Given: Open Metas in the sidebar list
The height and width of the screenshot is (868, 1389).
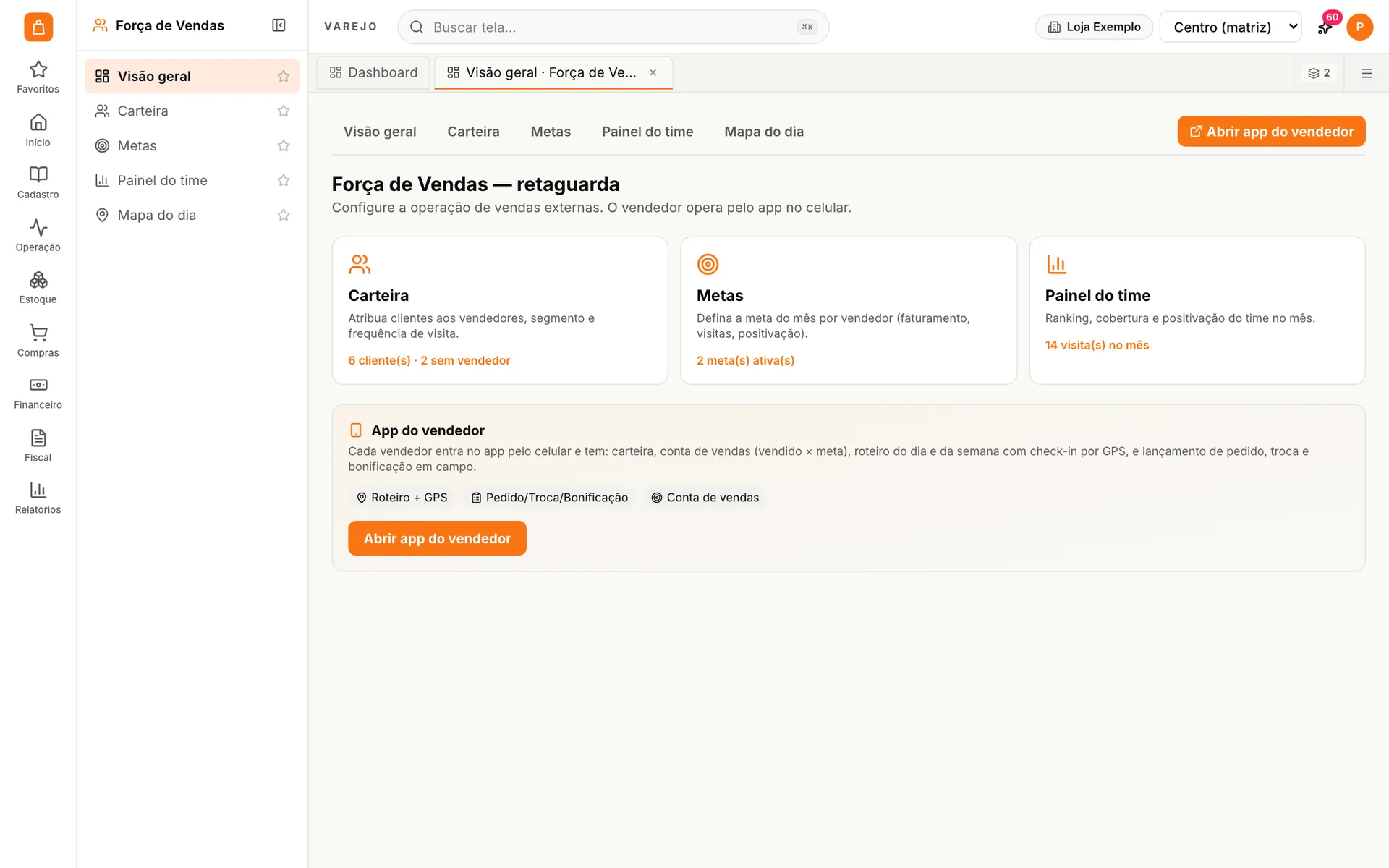Looking at the screenshot, I should (192, 145).
